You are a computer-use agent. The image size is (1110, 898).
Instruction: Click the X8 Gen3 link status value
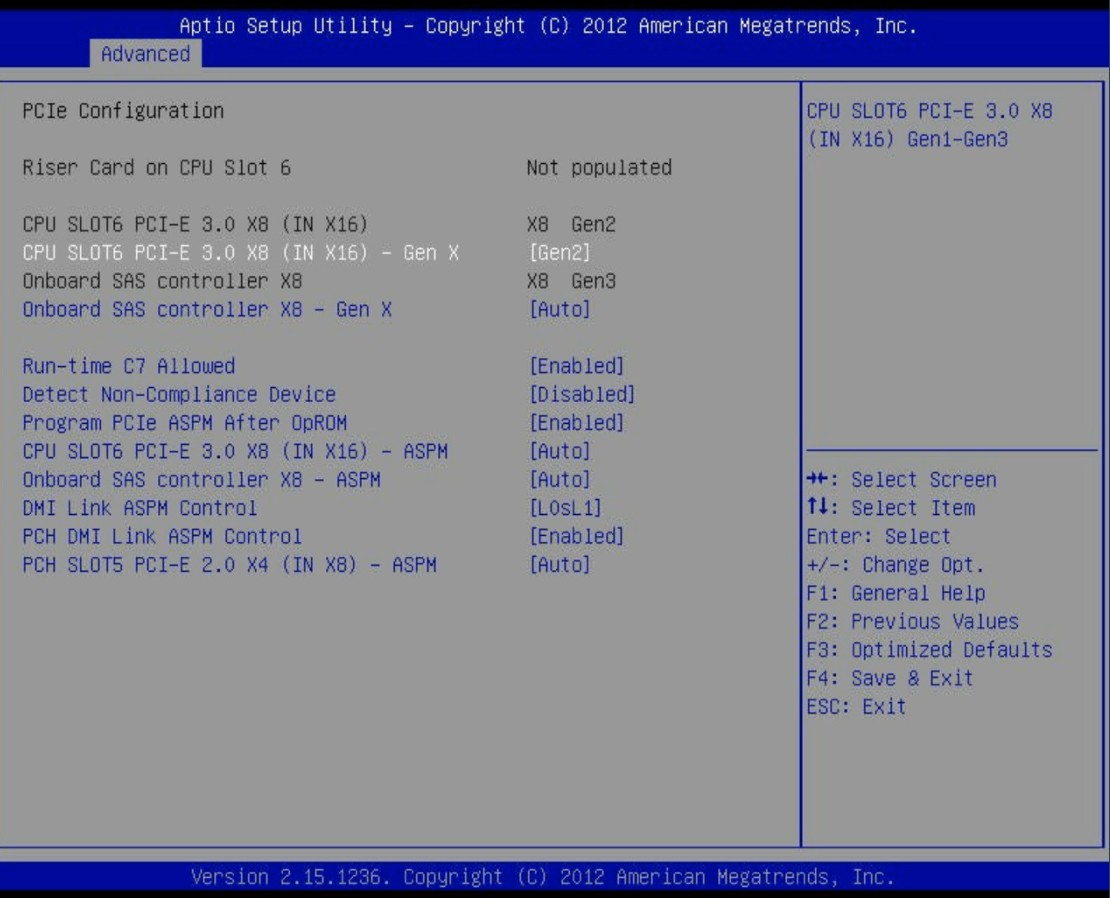point(571,281)
